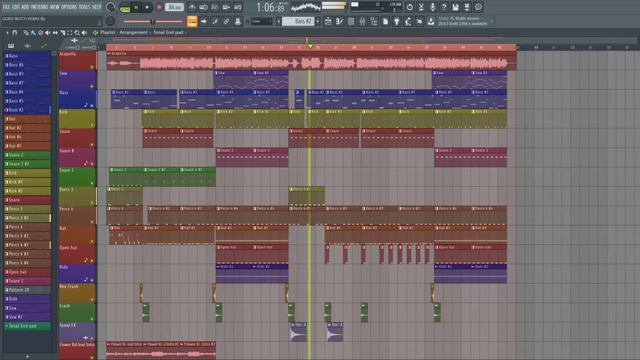The height and width of the screenshot is (360, 640).
Task: Mute the Percs 4 track
Action: [92, 222]
